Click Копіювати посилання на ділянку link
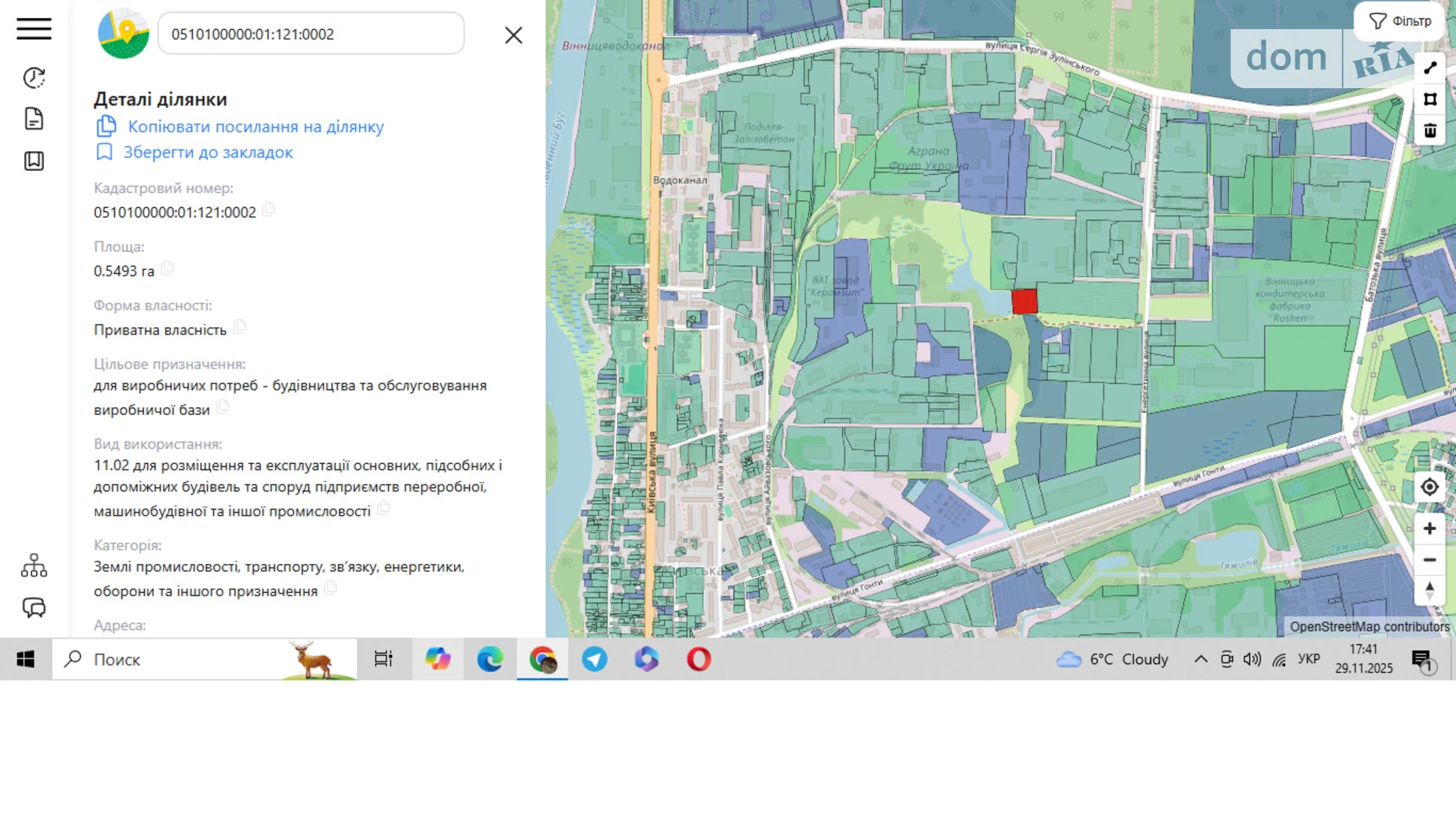 pyautogui.click(x=255, y=127)
